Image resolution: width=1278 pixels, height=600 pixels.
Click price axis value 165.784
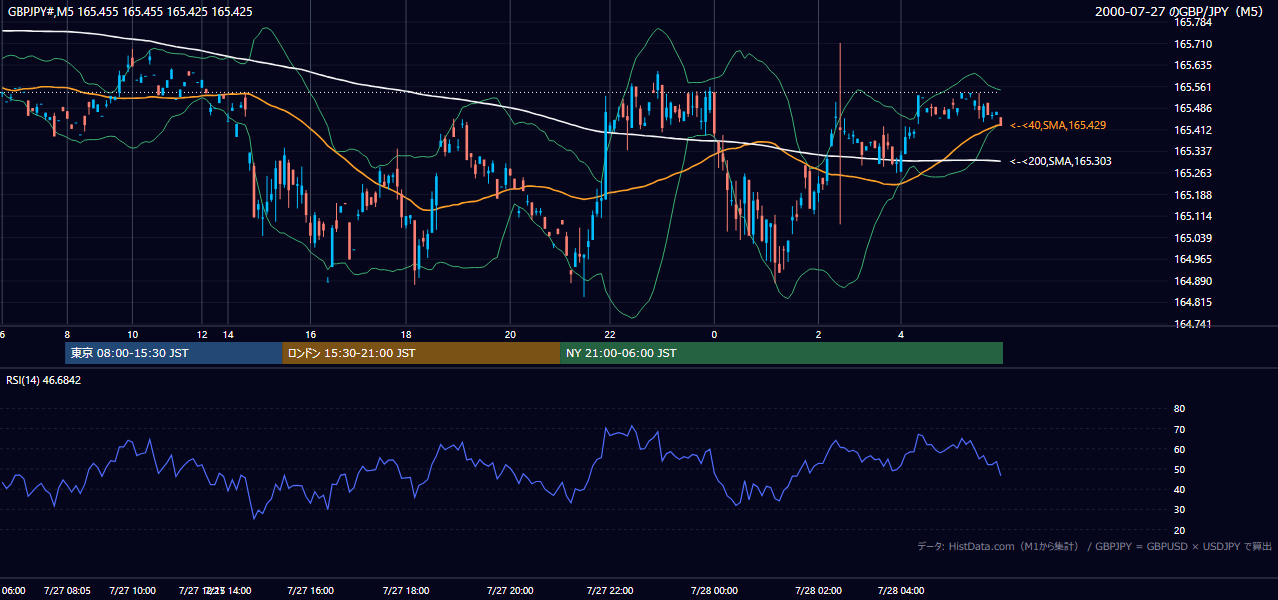tap(1193, 22)
